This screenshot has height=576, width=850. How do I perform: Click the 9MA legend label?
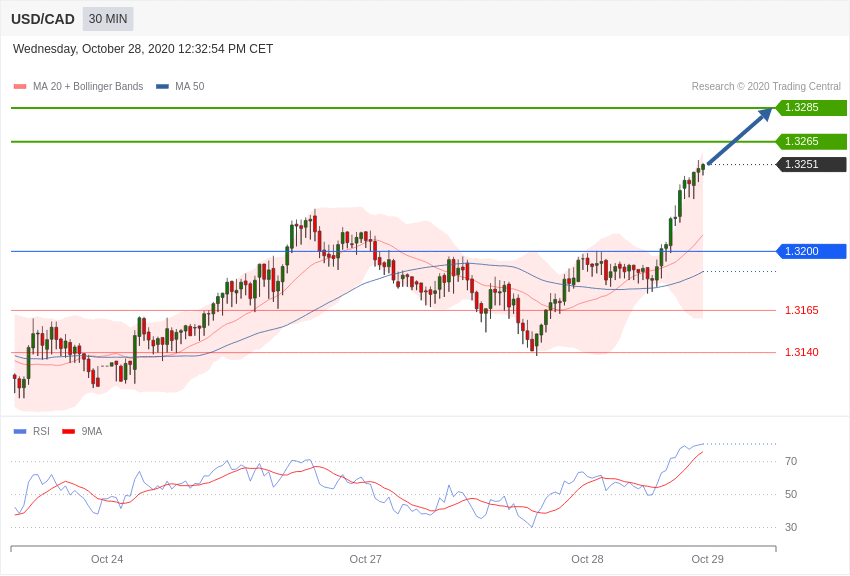click(92, 431)
